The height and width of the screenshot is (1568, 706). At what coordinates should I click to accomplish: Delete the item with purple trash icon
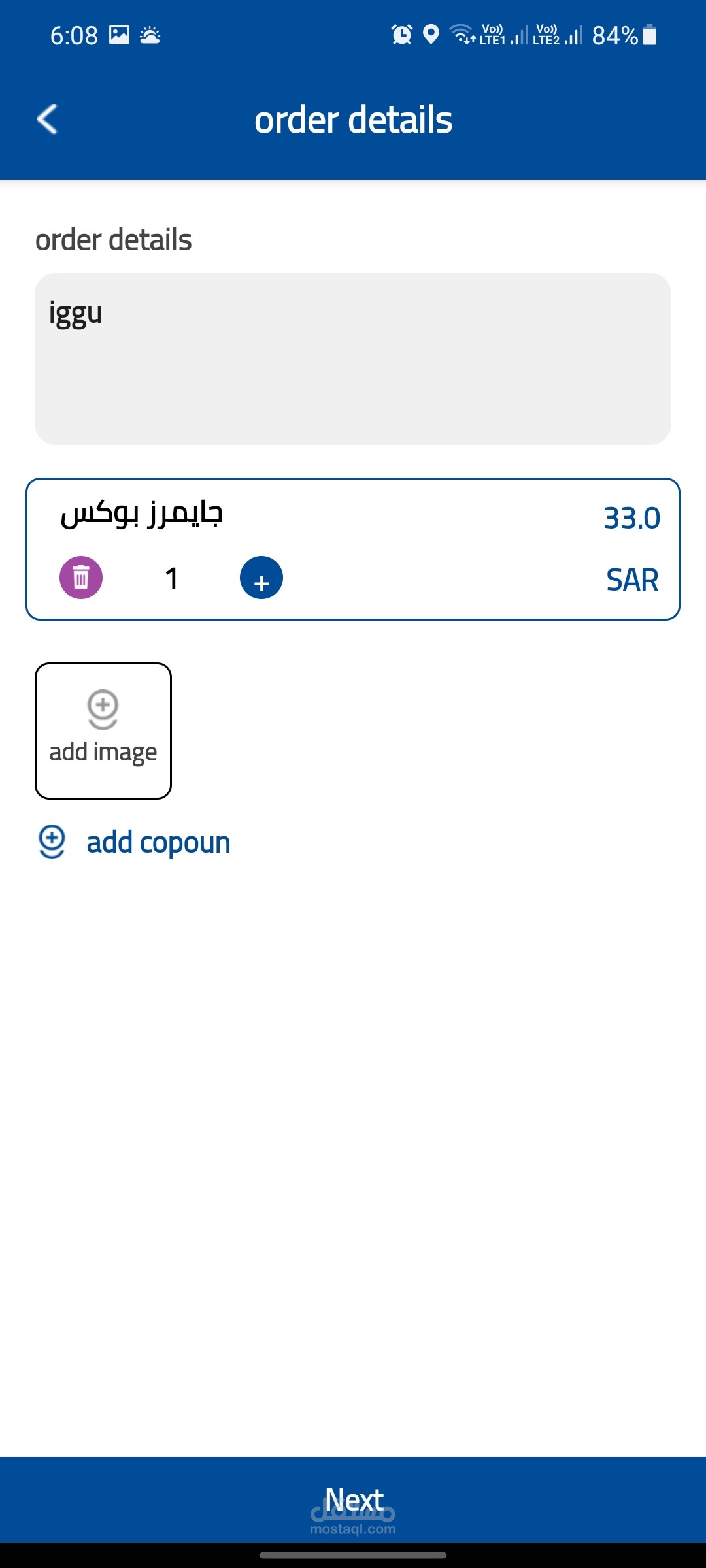click(x=81, y=578)
